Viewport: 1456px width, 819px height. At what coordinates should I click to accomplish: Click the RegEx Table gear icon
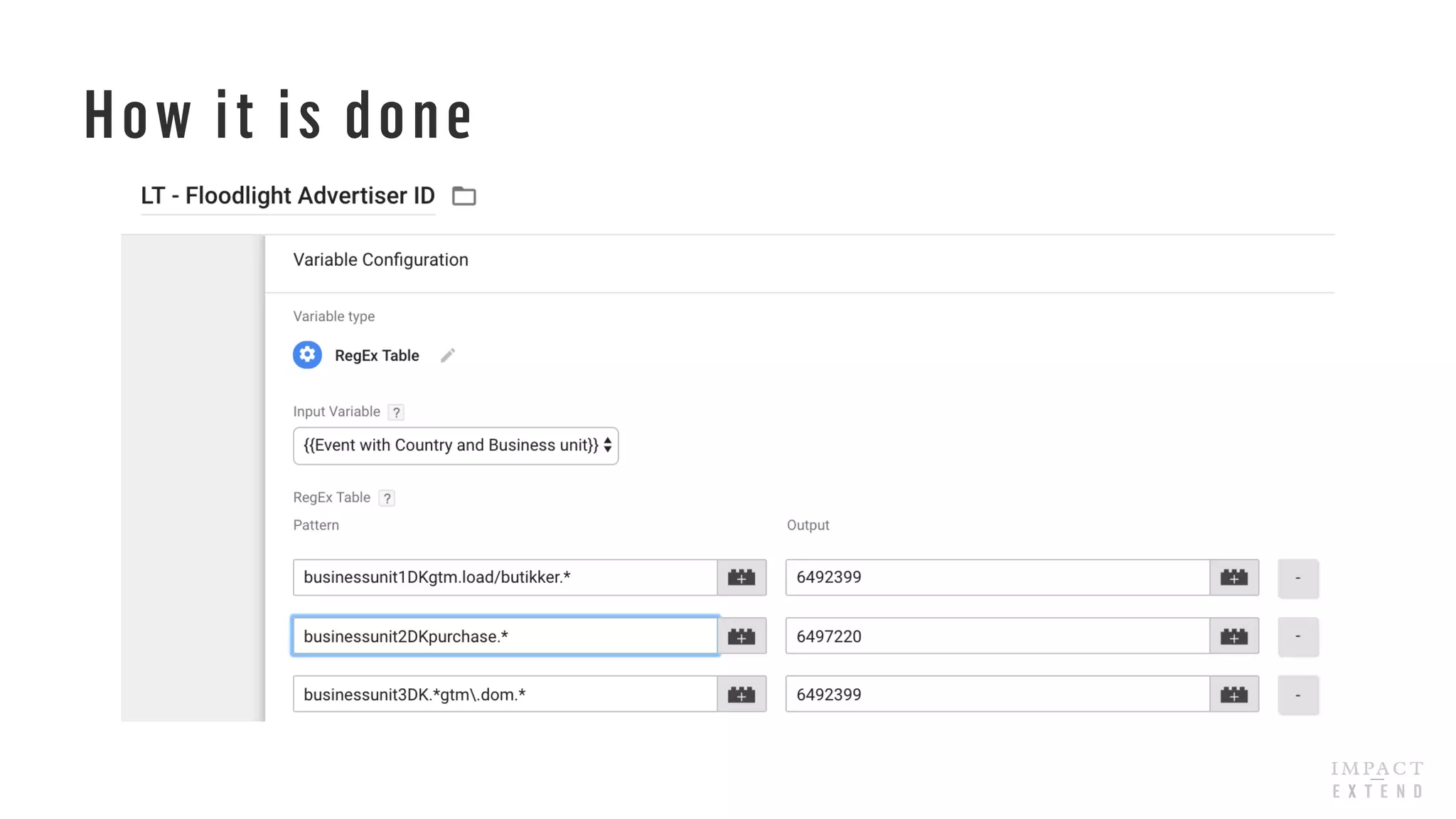[x=307, y=355]
